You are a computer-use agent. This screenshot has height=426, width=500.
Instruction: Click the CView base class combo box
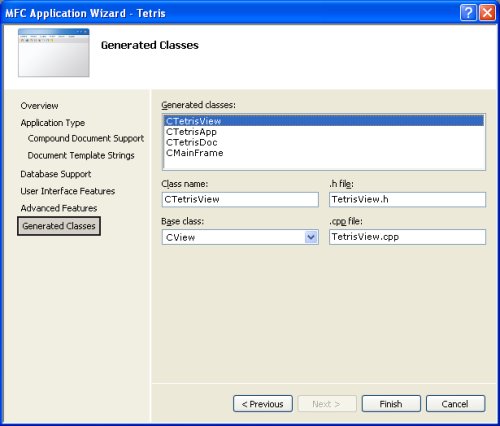pos(240,237)
